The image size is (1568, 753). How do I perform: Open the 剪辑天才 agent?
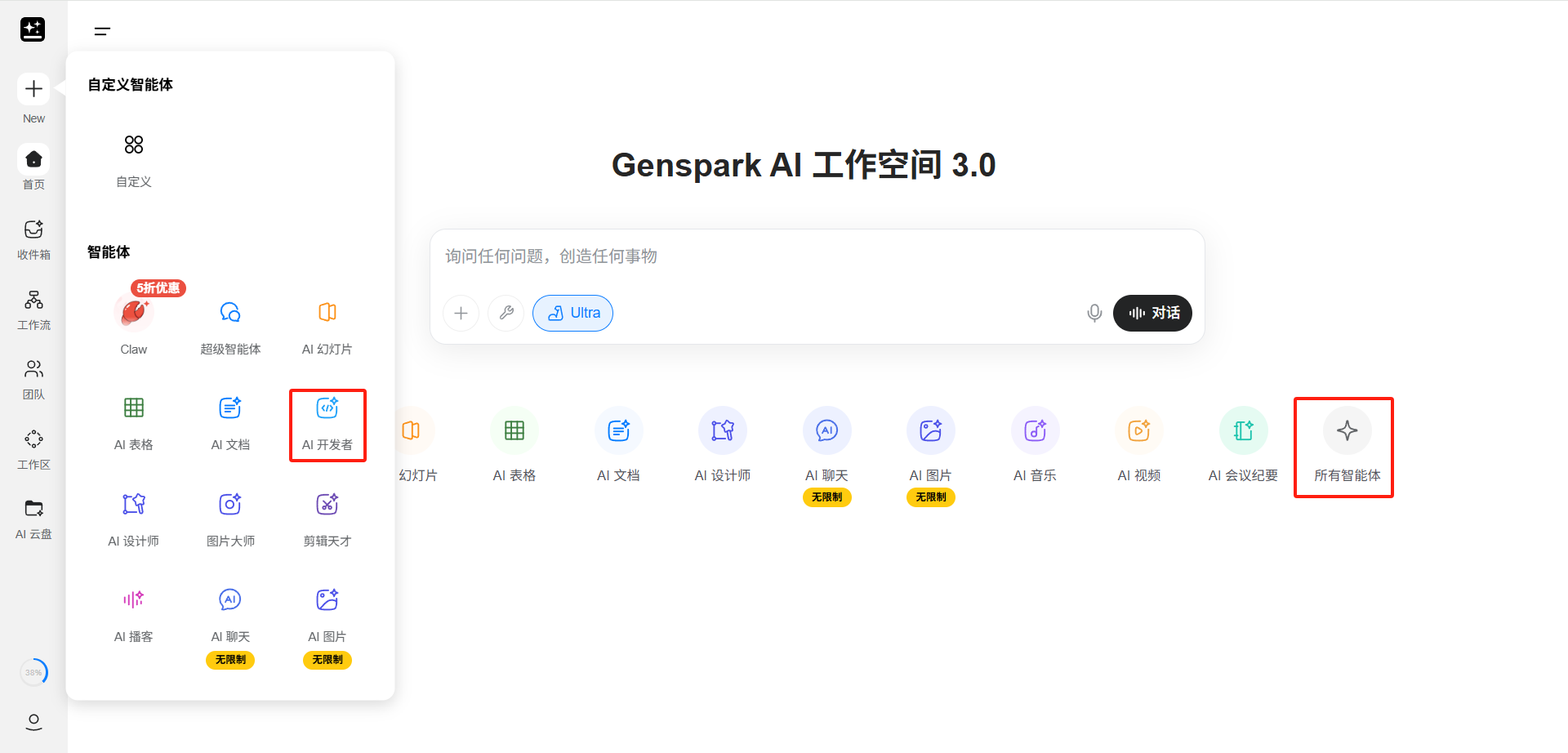pos(327,506)
